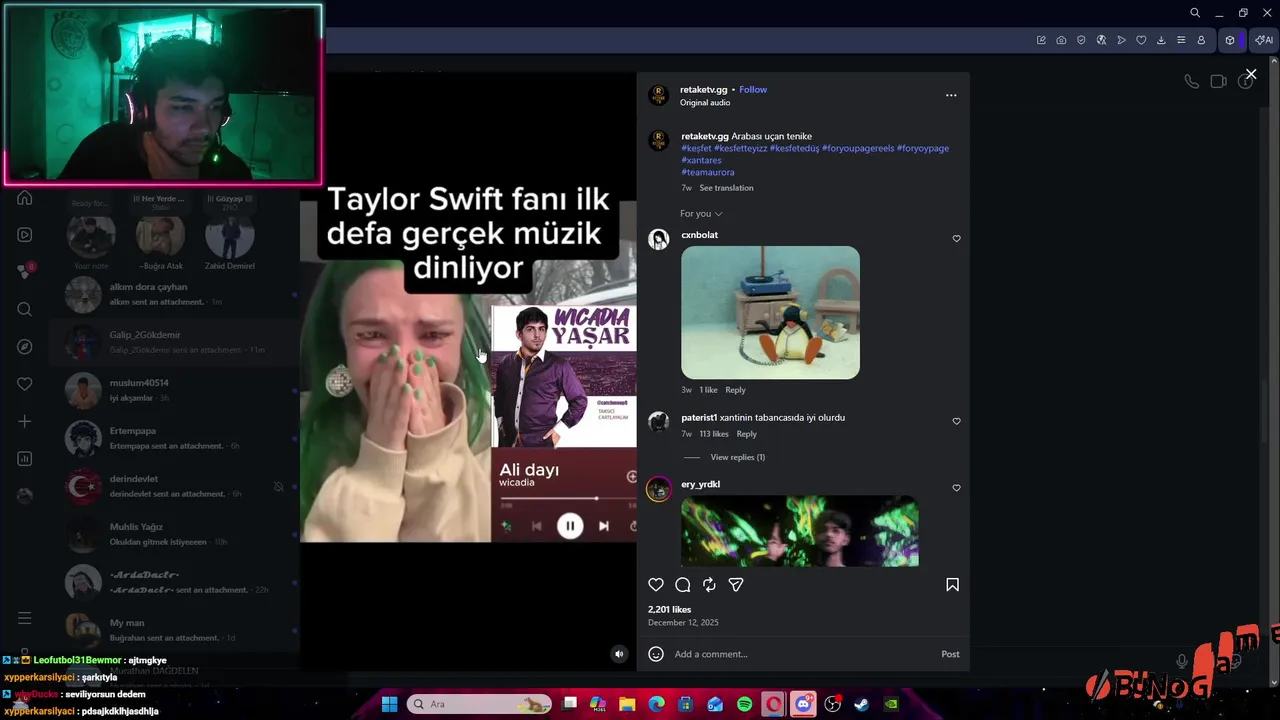Click the Add a comment field
Viewport: 1280px width, 720px height.
click(800, 654)
